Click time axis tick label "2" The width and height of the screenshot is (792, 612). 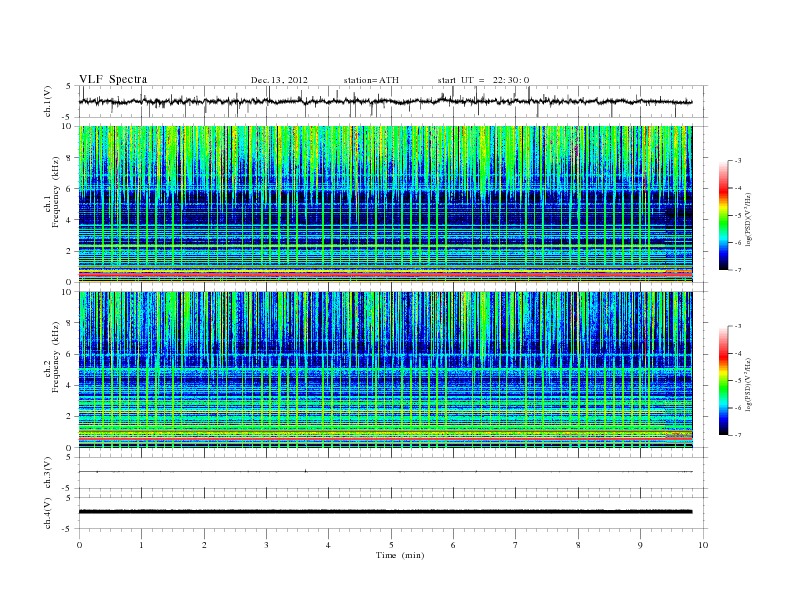pyautogui.click(x=204, y=545)
